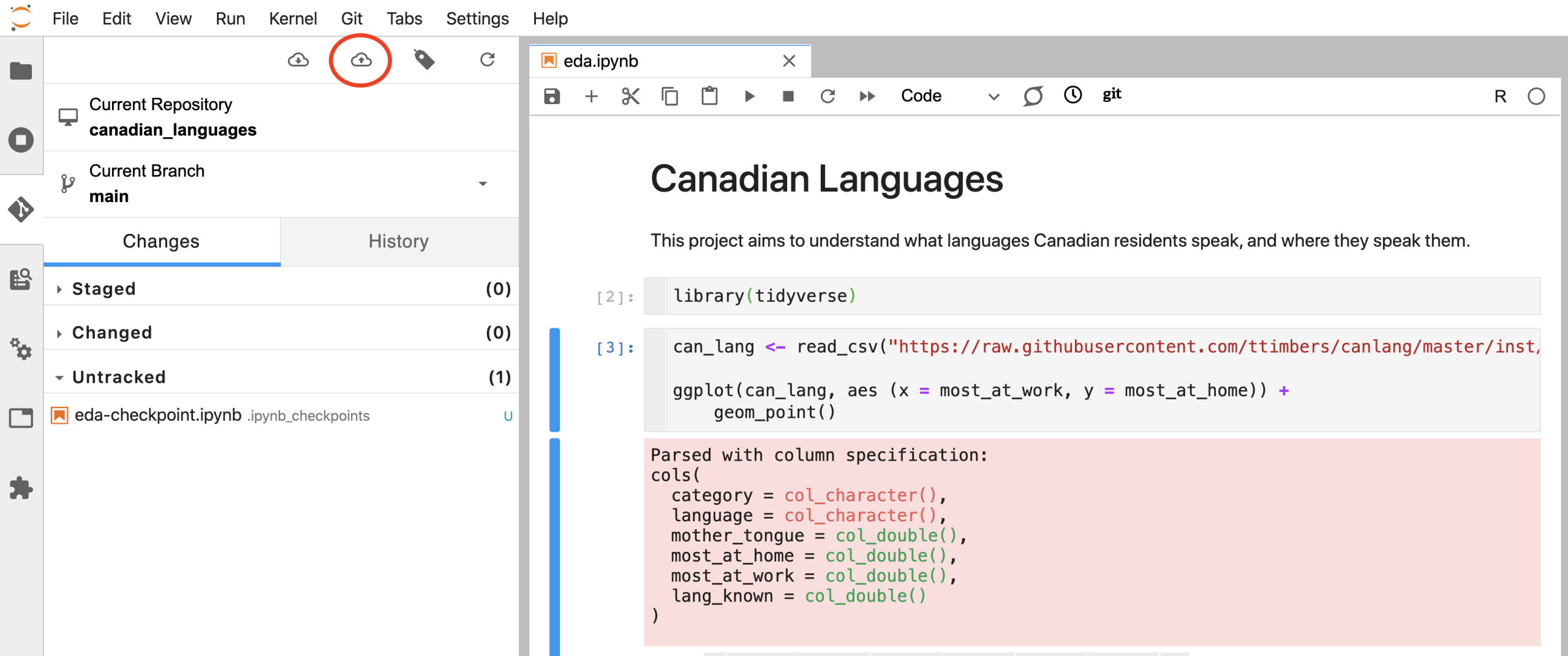Viewport: 1568px width, 656px height.
Task: Refresh the Git repository status
Action: [487, 60]
